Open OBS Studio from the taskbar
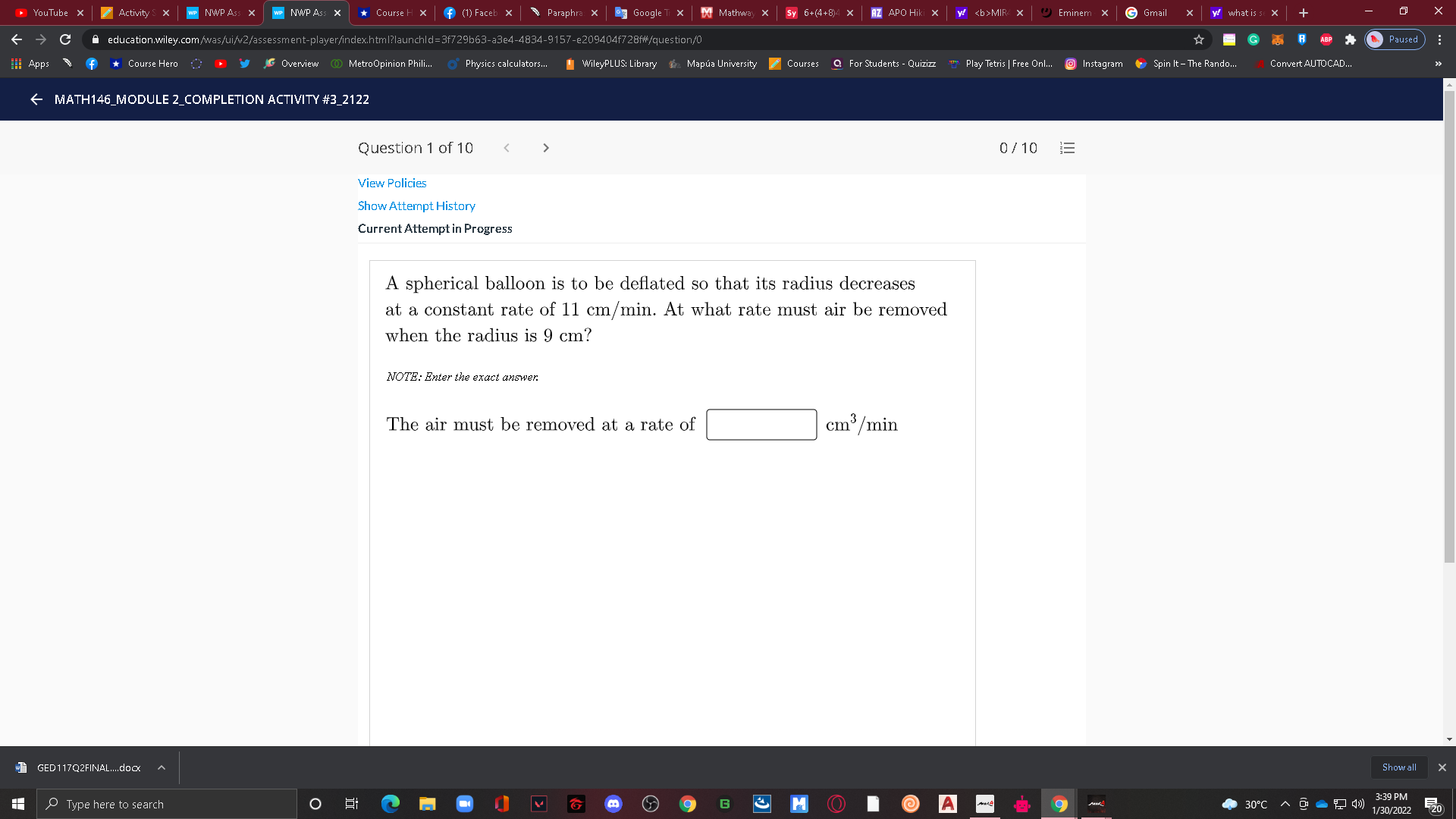 (x=650, y=804)
